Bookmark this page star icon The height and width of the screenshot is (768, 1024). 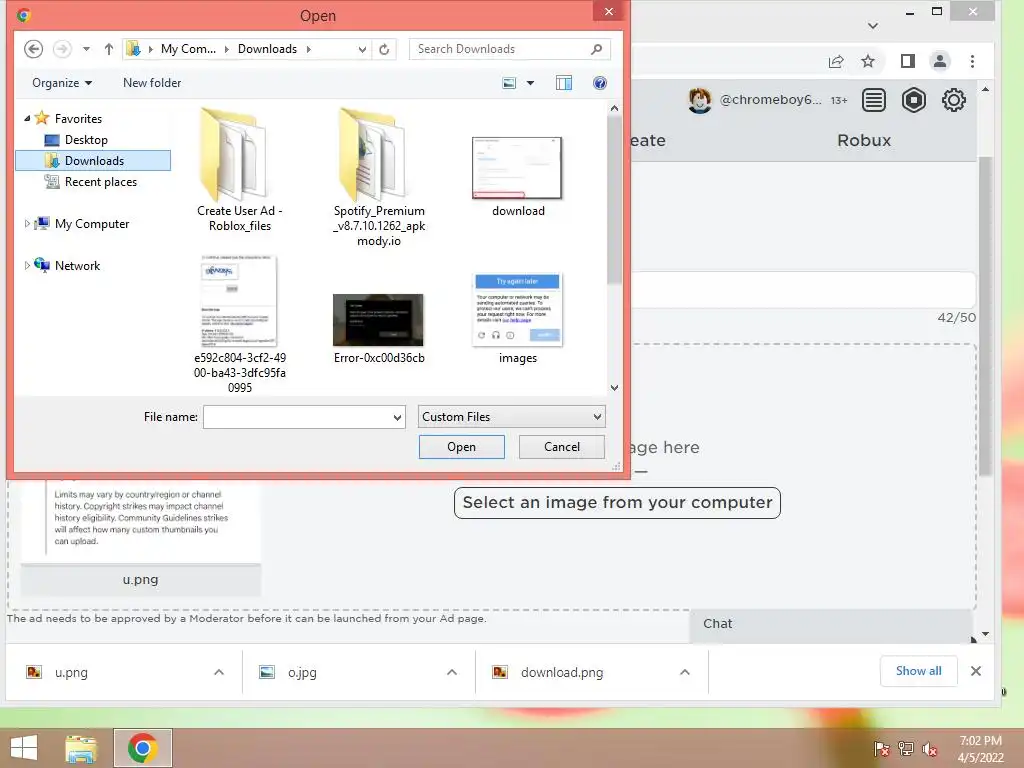point(867,61)
